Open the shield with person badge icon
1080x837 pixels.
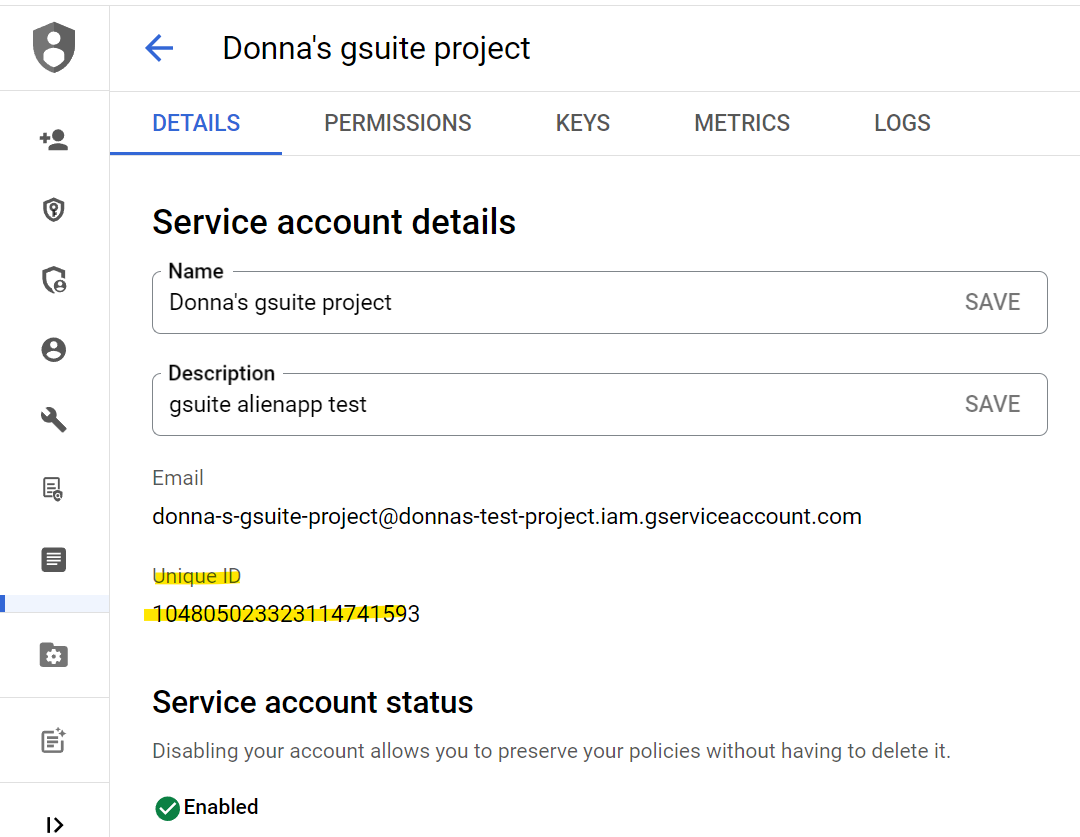[54, 280]
